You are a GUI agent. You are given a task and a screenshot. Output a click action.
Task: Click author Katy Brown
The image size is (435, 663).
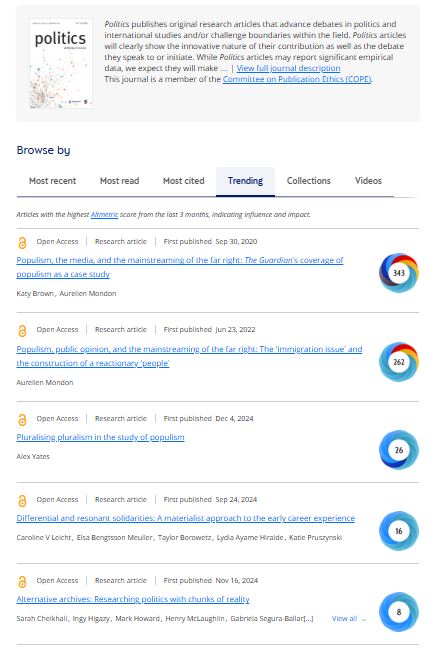point(35,293)
